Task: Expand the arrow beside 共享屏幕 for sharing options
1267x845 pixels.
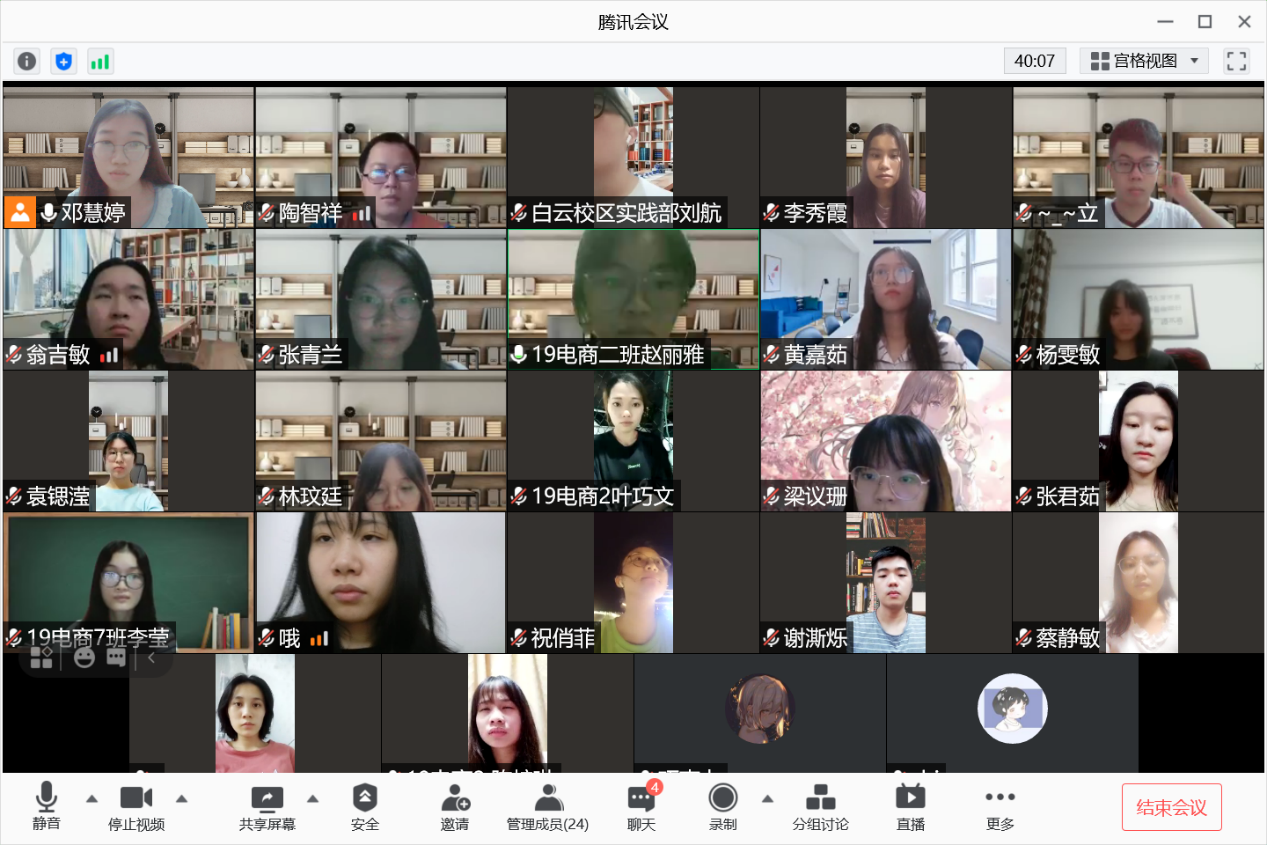Action: coord(313,798)
